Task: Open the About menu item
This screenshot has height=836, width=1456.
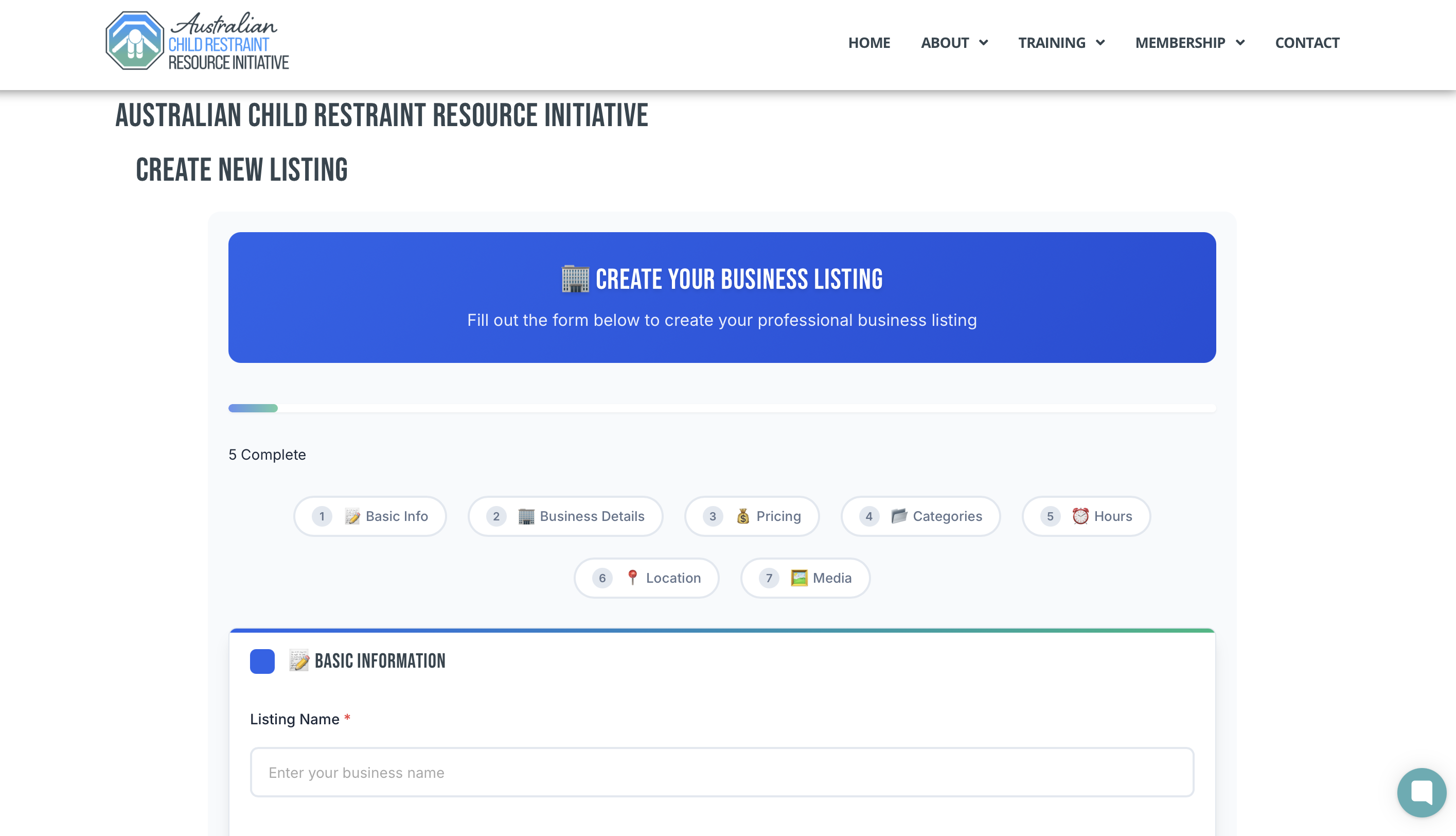Action: [x=945, y=43]
